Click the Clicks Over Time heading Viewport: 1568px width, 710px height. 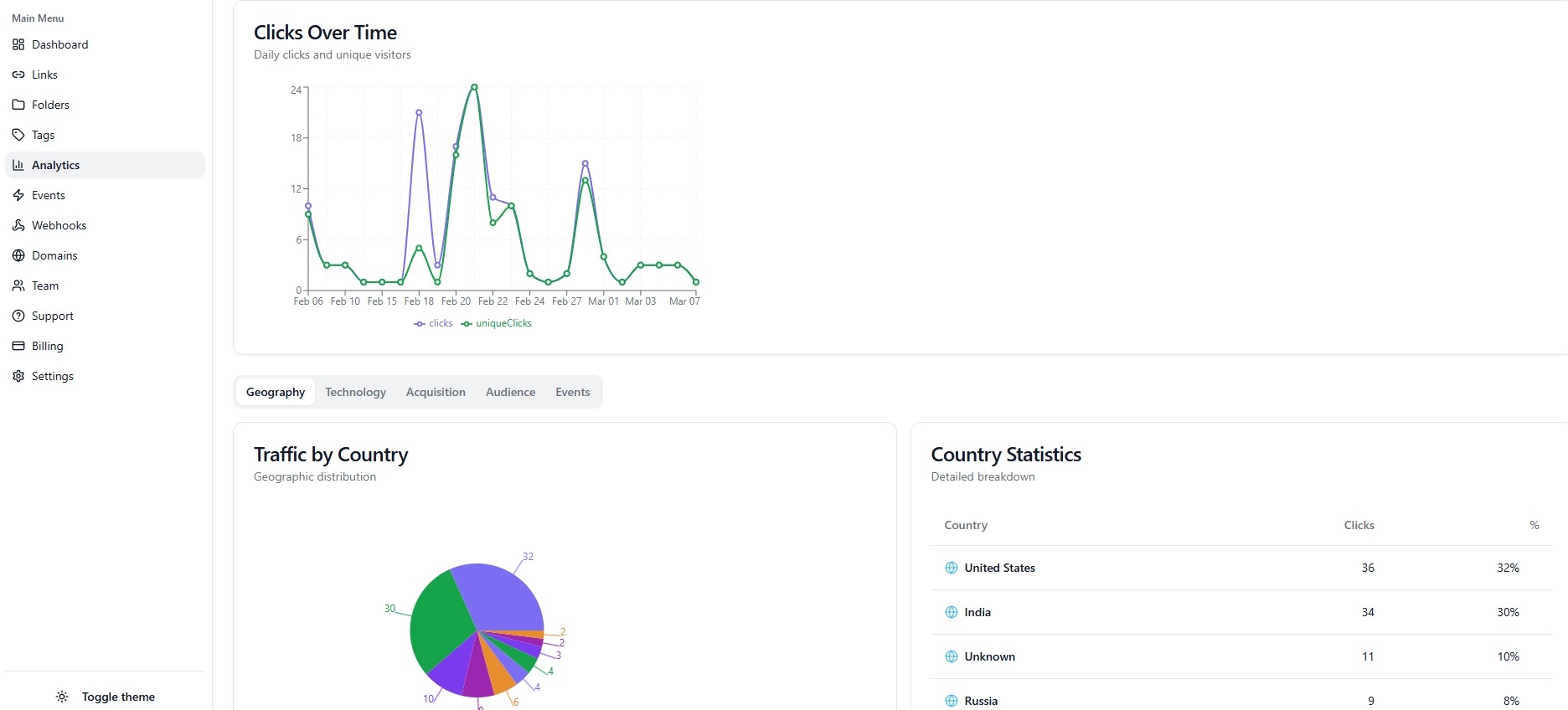pos(325,33)
